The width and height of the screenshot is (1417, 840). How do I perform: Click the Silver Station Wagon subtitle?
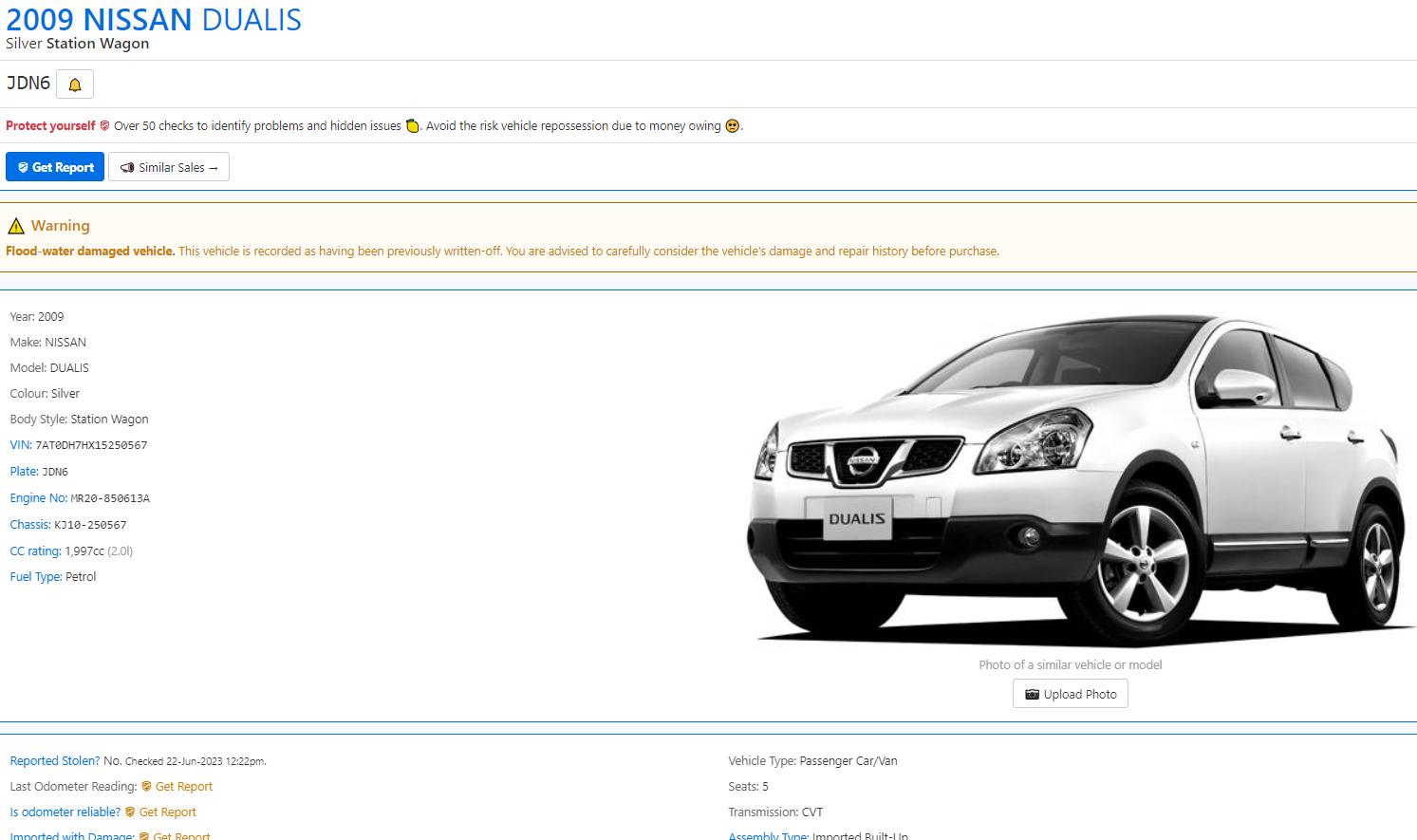78,44
